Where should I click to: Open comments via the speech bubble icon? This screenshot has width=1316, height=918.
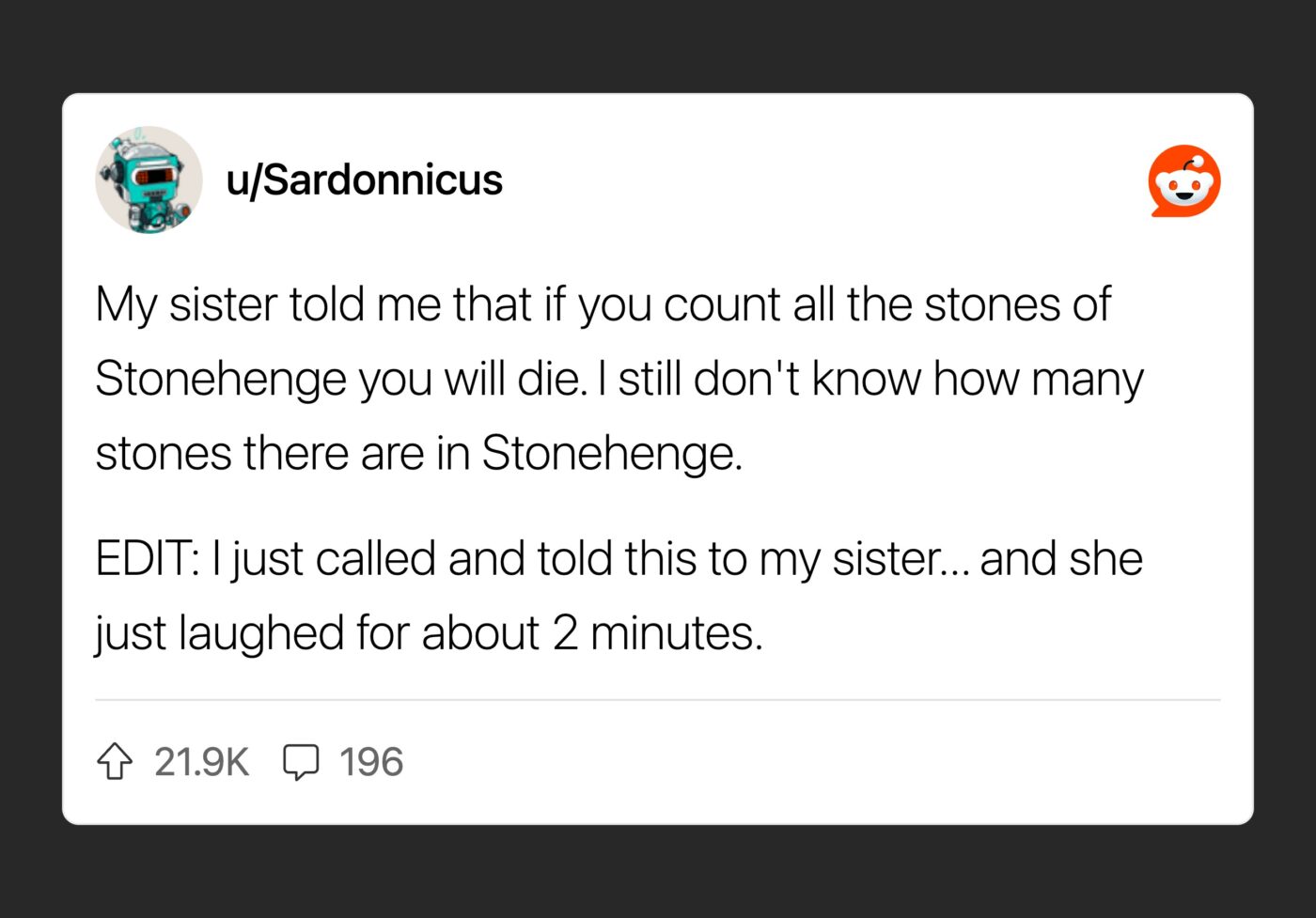pyautogui.click(x=301, y=762)
